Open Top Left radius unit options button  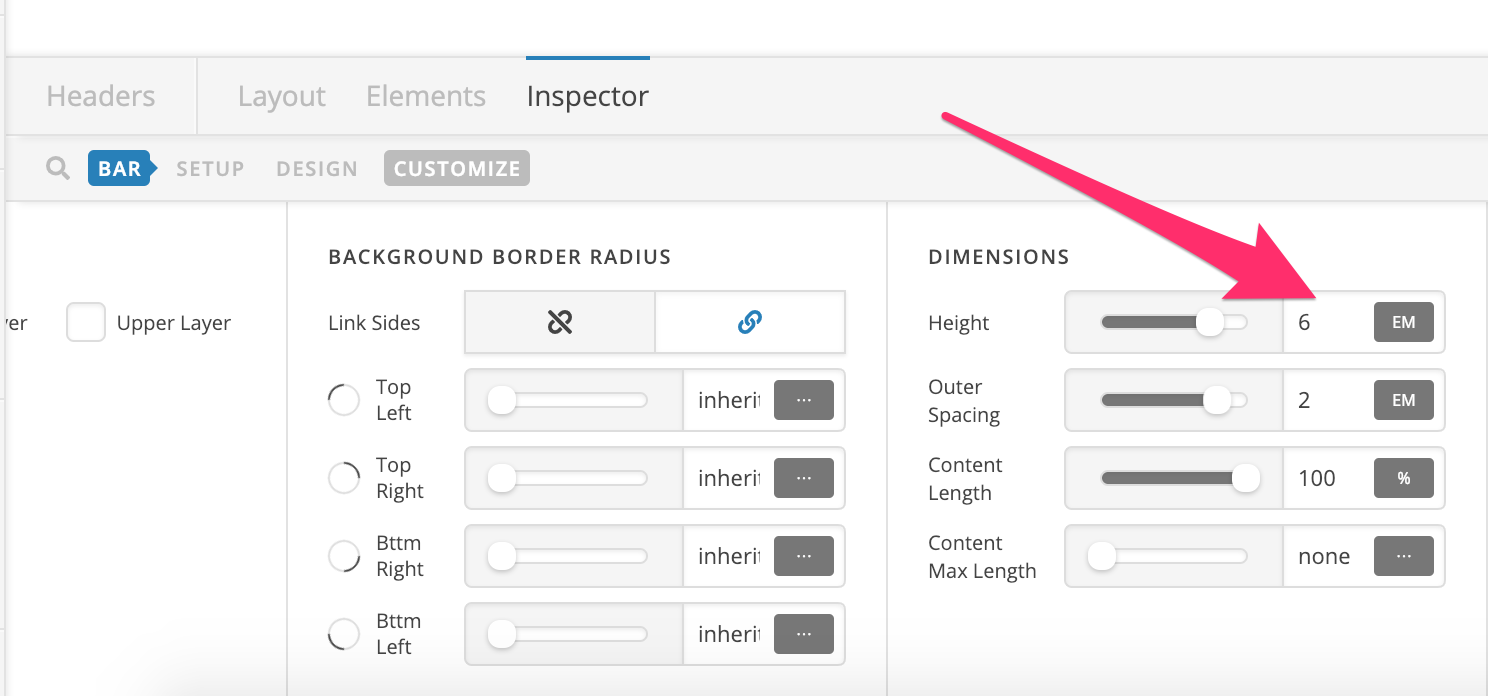pos(804,400)
